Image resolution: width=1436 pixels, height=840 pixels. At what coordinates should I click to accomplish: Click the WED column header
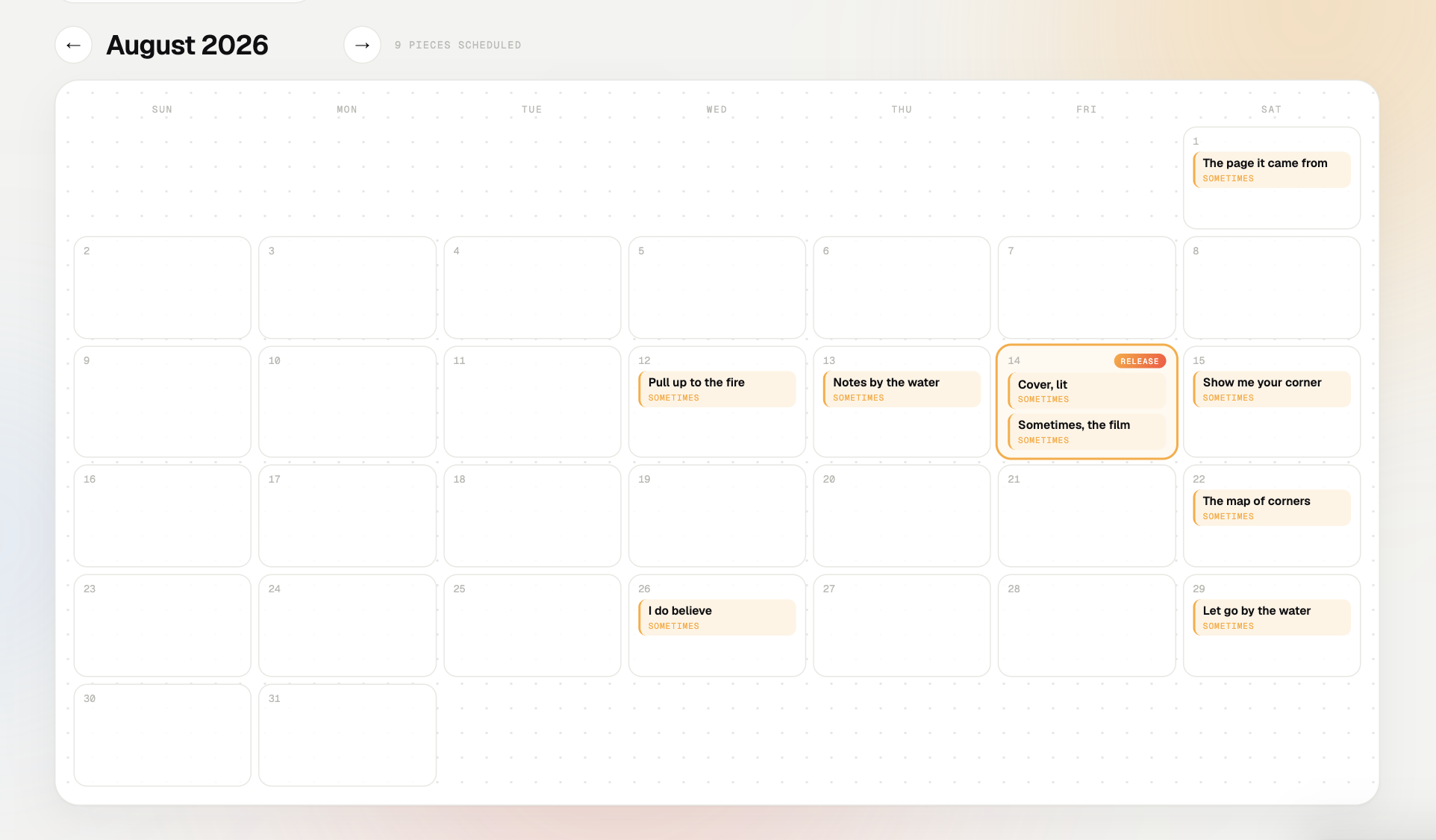tap(717, 110)
